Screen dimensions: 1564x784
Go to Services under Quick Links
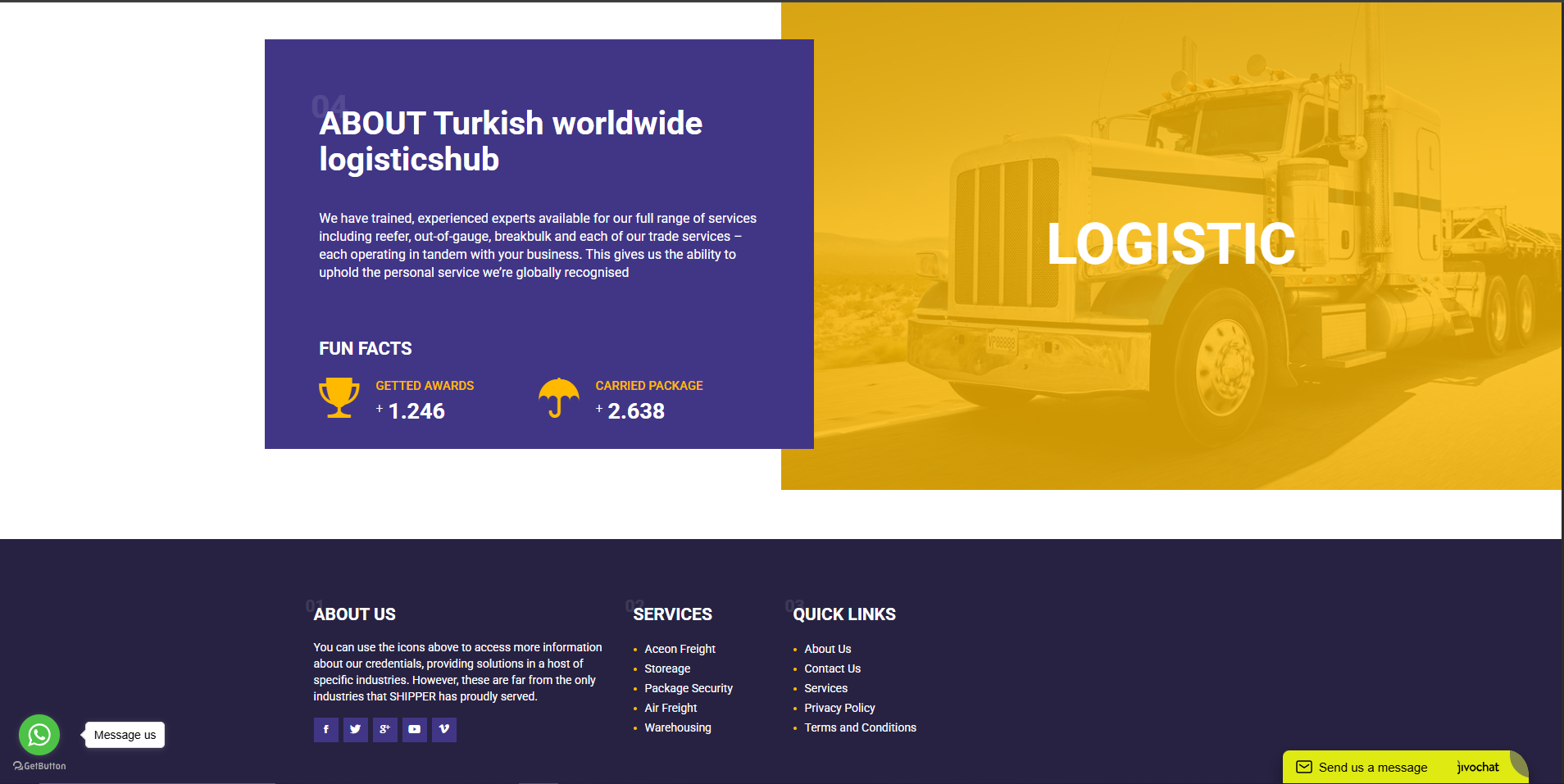(825, 688)
